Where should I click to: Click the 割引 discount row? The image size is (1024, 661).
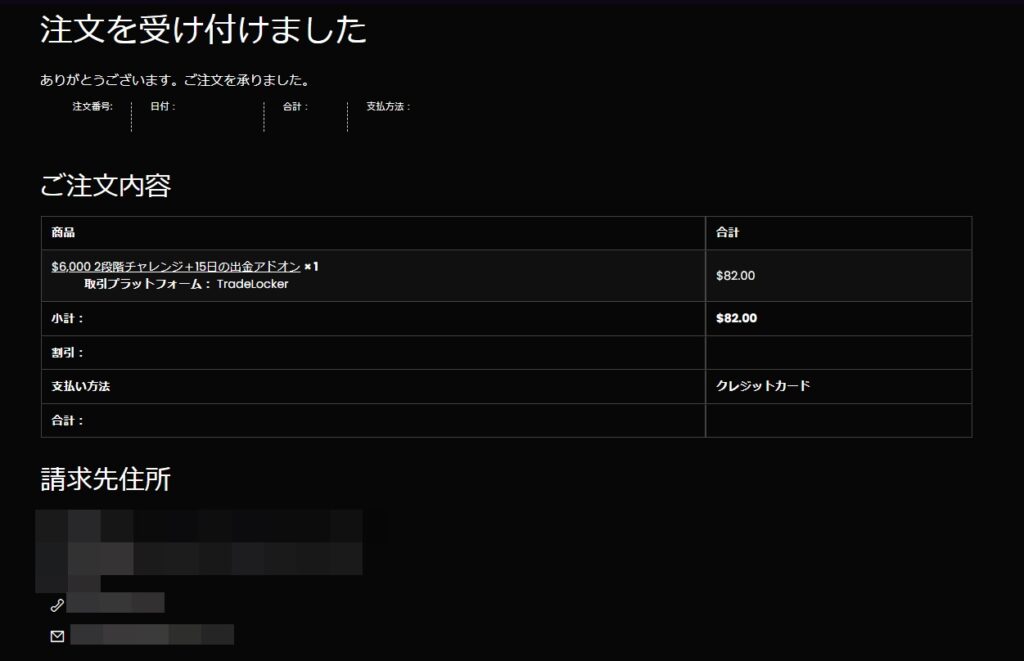[64, 352]
